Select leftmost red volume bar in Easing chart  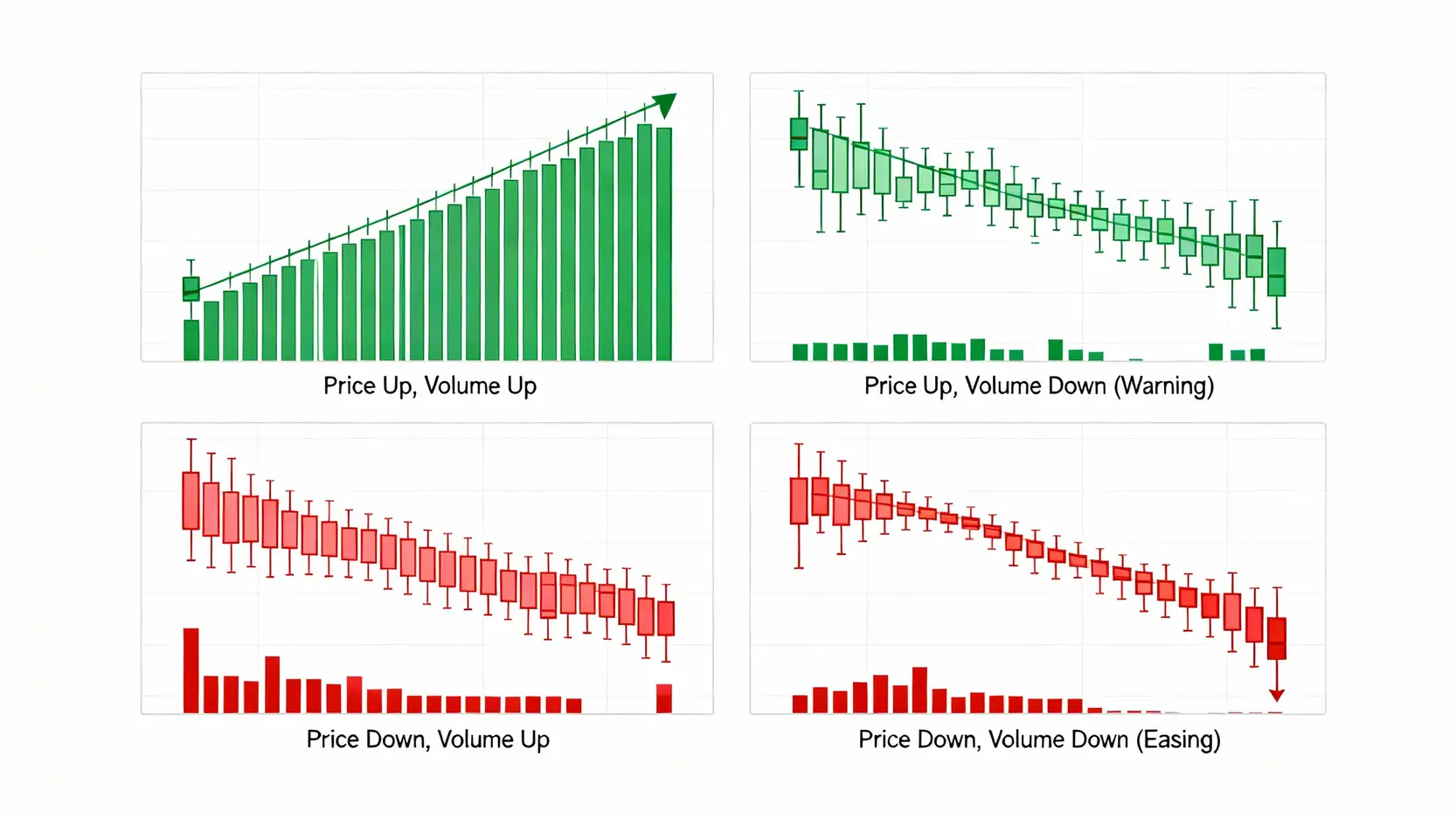[800, 704]
